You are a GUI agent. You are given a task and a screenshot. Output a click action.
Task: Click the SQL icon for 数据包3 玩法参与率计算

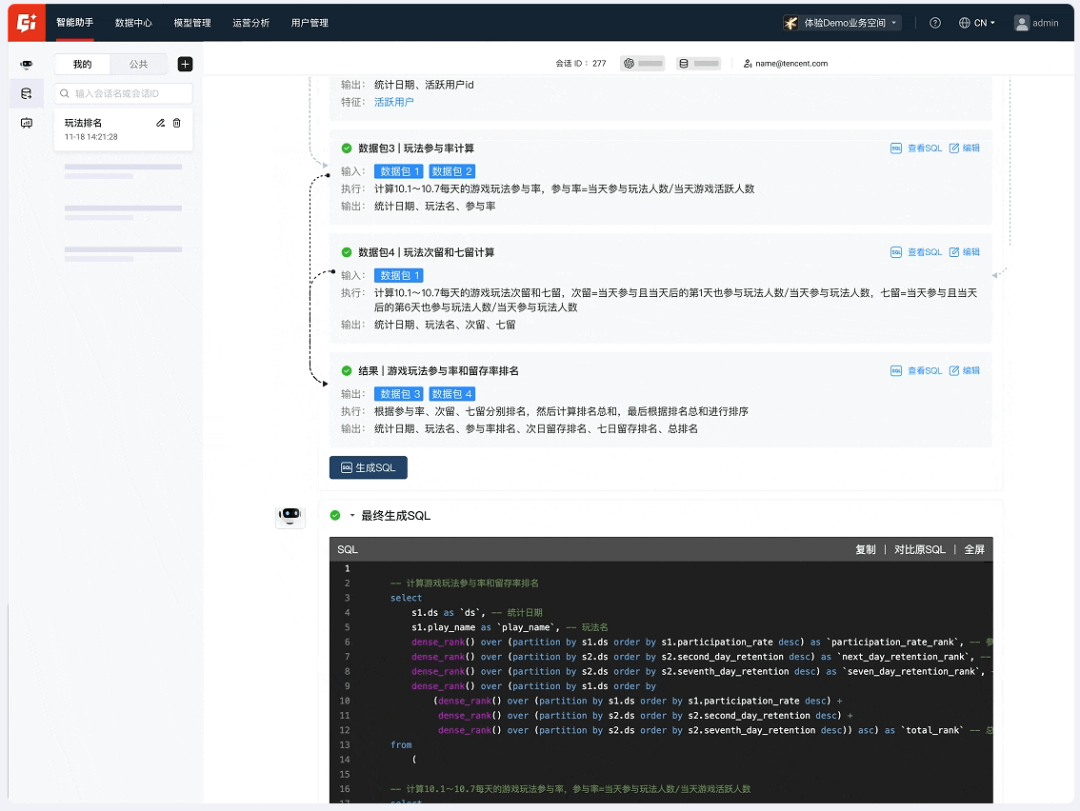tap(895, 148)
